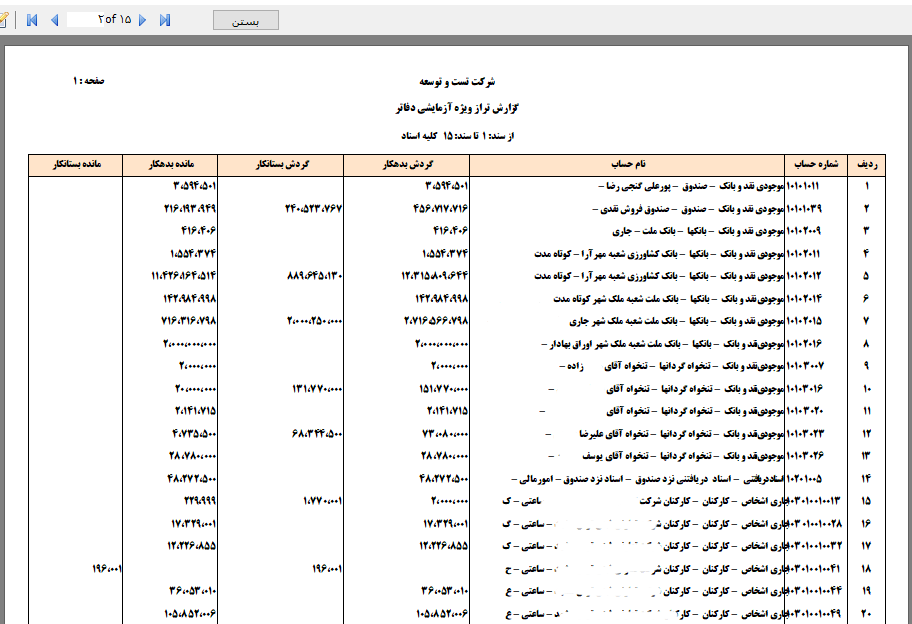The height and width of the screenshot is (624, 912).
Task: Click account name containing تنخواه آقای یوسف
Action: [667, 456]
